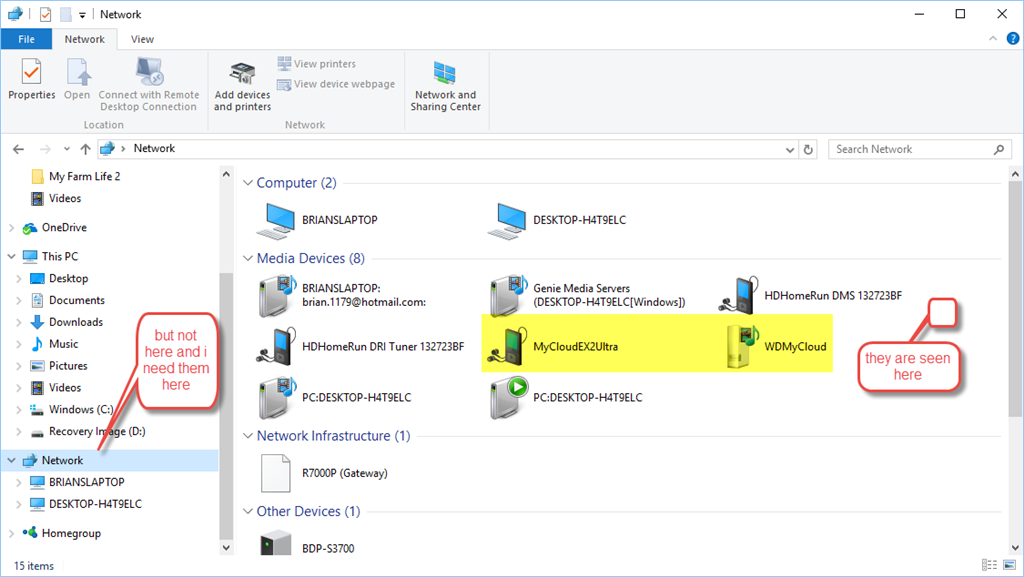Select Videos under This PC
Image resolution: width=1024 pixels, height=577 pixels.
(x=57, y=388)
